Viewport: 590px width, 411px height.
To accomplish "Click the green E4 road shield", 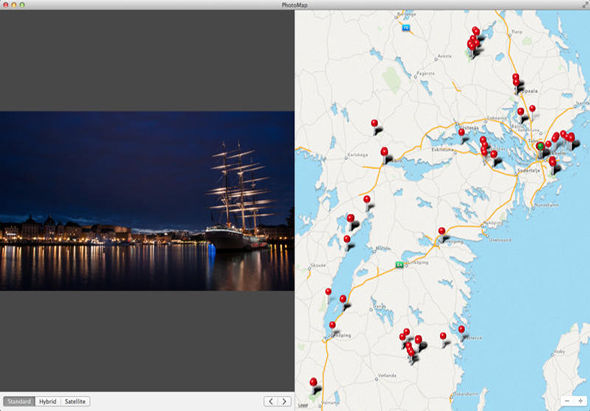I will click(x=400, y=265).
